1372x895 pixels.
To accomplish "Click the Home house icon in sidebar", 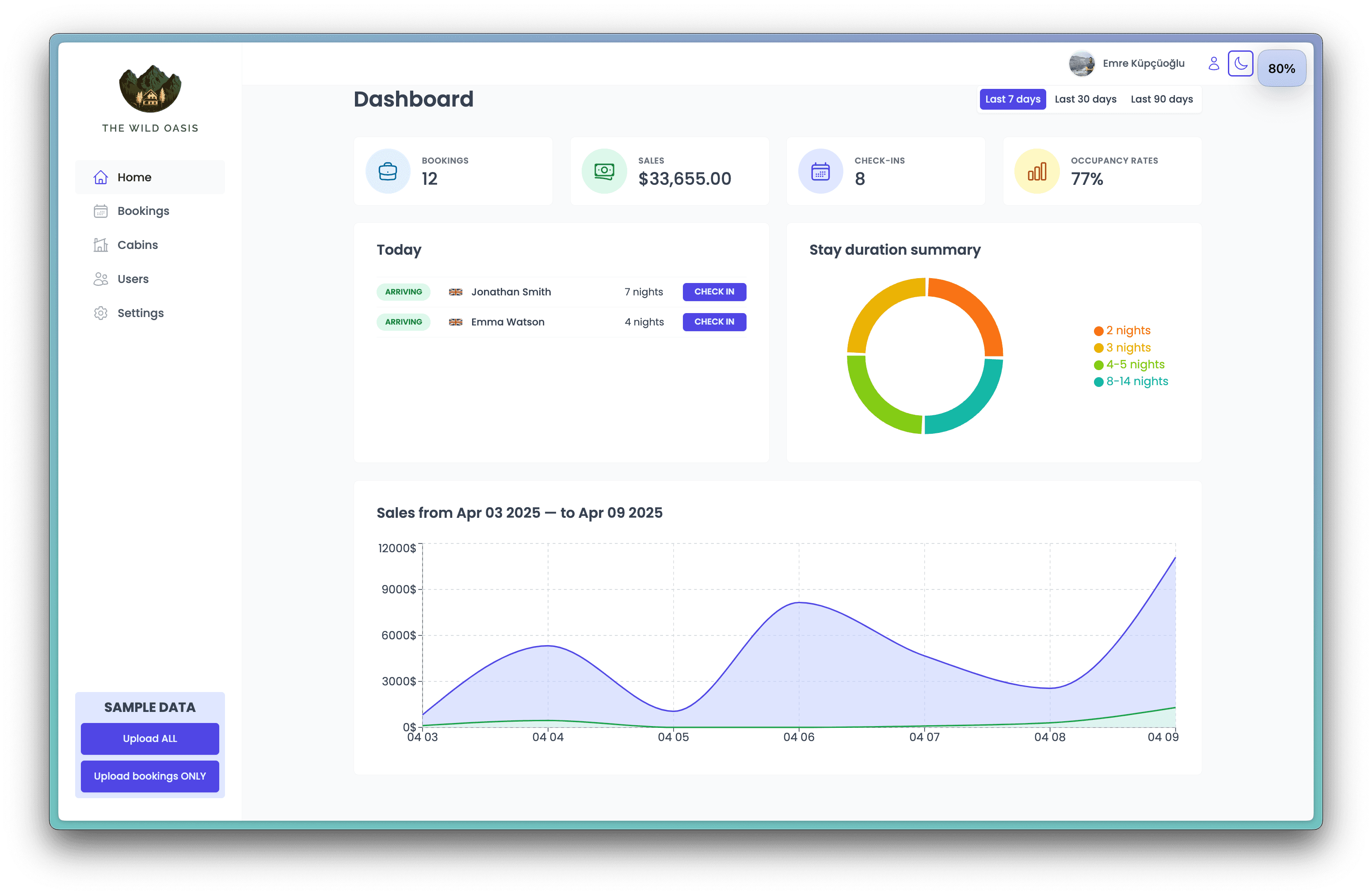I will 100,177.
